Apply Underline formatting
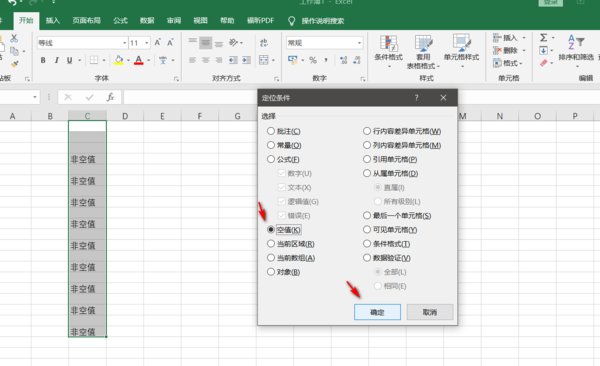600x366 pixels. pos(69,60)
